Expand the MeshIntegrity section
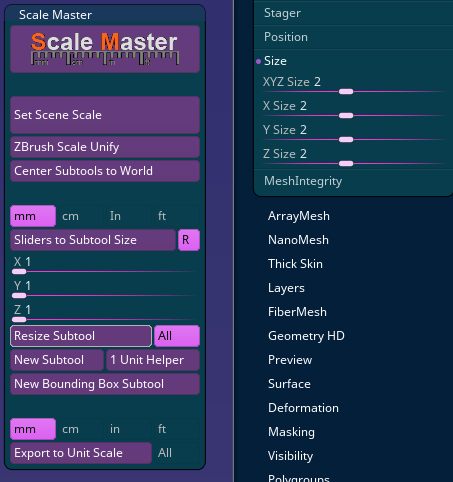This screenshot has width=453, height=482. pyautogui.click(x=303, y=181)
